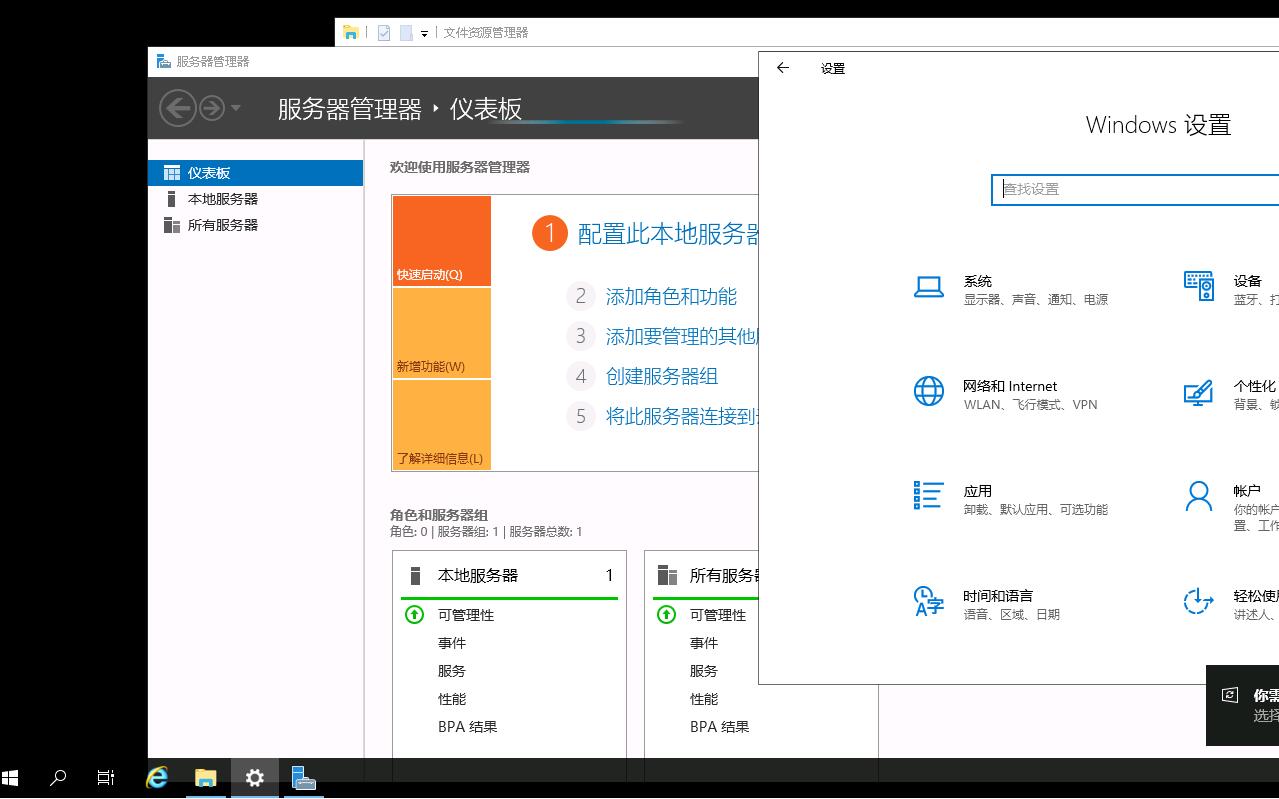Open the 快速启动(Q) tile
The height and width of the screenshot is (799, 1279).
(x=442, y=241)
